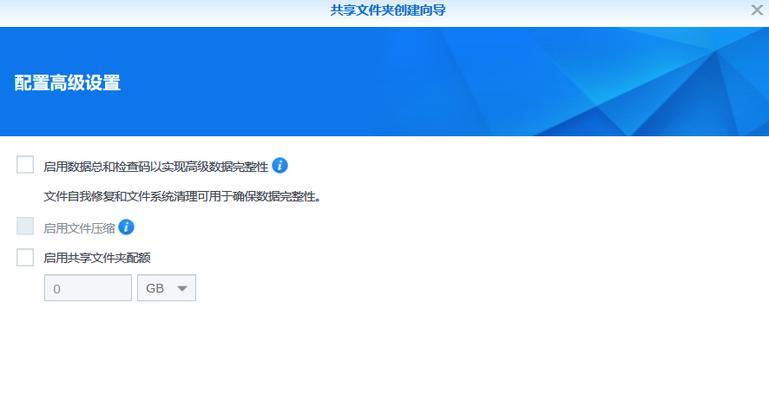Close the 共享文件夹创建向导 wizard
The width and height of the screenshot is (769, 400).
point(757,10)
